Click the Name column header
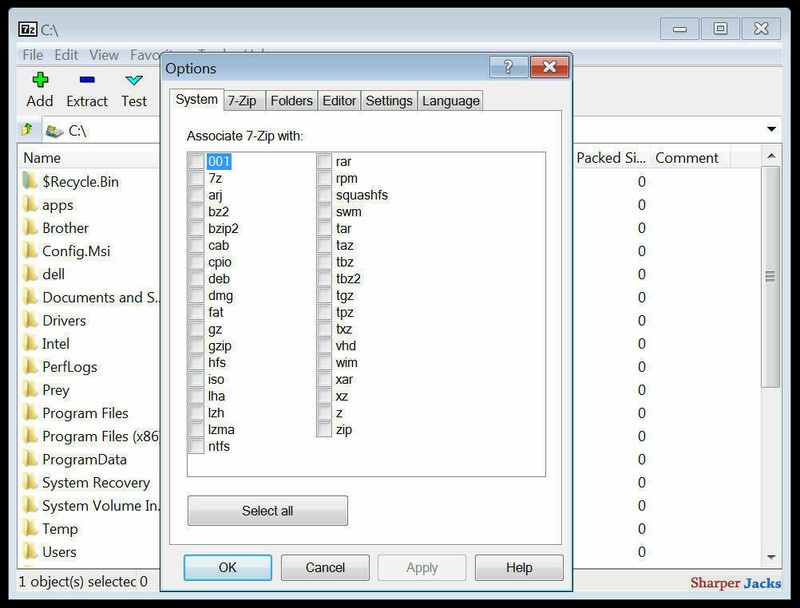 [x=89, y=158]
